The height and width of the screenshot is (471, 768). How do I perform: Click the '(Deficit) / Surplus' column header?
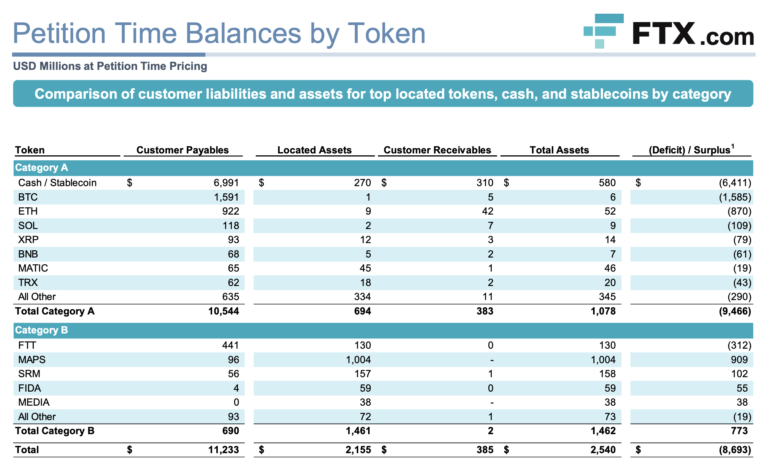pos(691,149)
